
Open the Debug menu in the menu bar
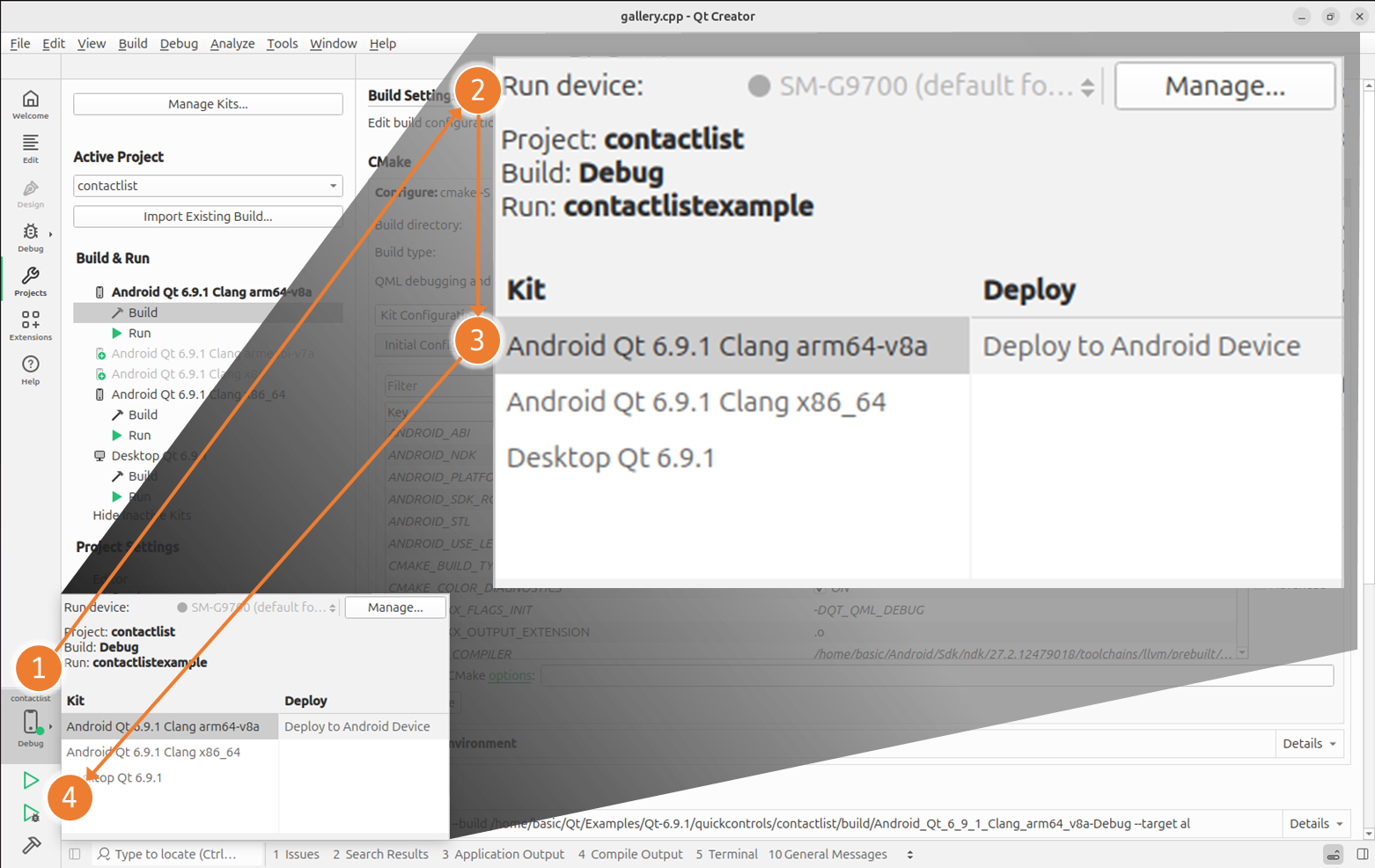click(179, 43)
